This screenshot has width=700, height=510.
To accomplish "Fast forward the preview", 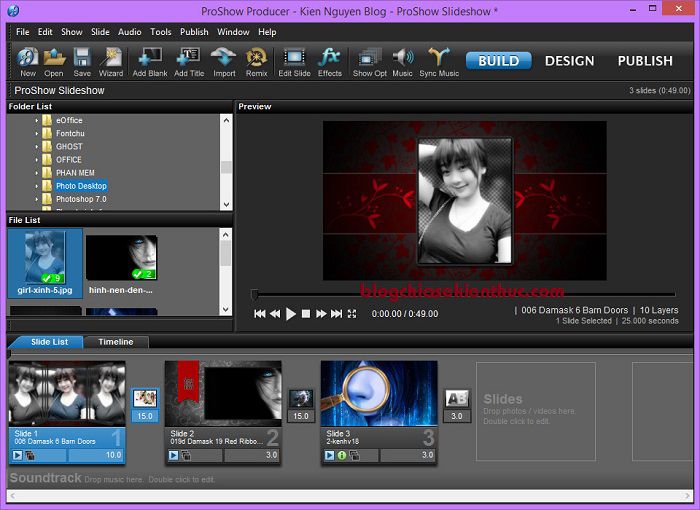I will [321, 314].
